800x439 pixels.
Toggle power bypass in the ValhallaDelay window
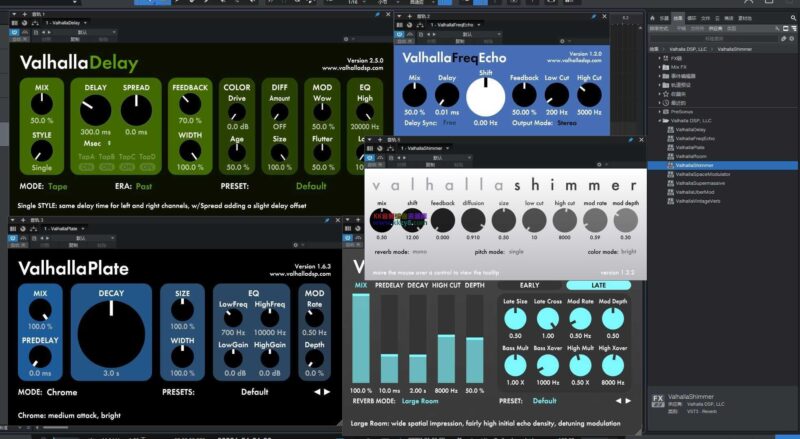coord(15,32)
